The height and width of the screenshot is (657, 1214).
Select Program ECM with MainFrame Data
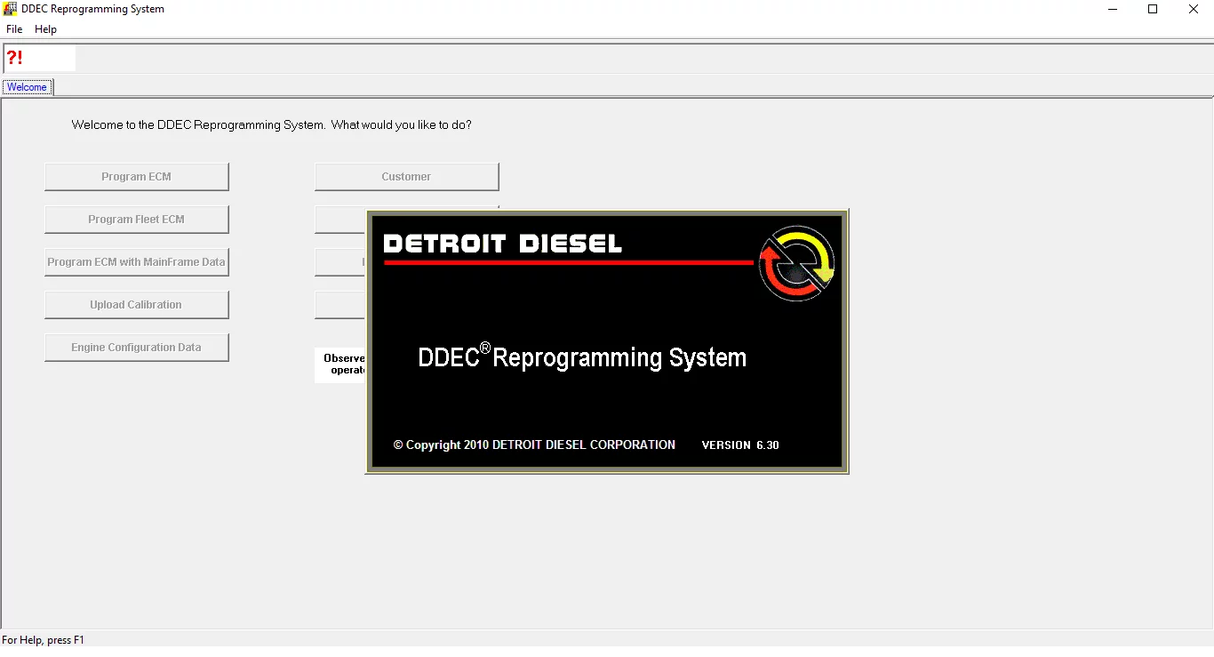coord(136,262)
